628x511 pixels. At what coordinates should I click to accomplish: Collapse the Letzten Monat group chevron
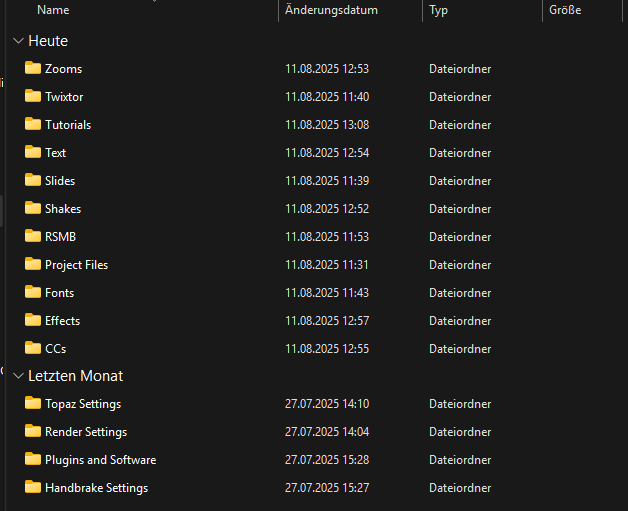[18, 376]
